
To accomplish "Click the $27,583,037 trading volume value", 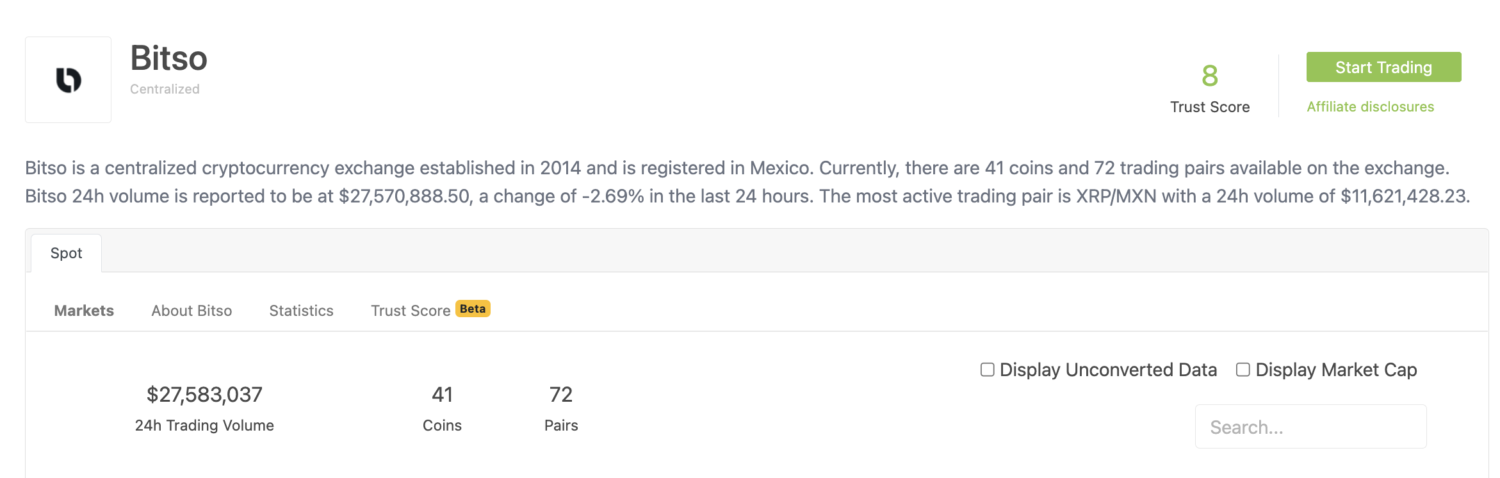I will (x=204, y=394).
